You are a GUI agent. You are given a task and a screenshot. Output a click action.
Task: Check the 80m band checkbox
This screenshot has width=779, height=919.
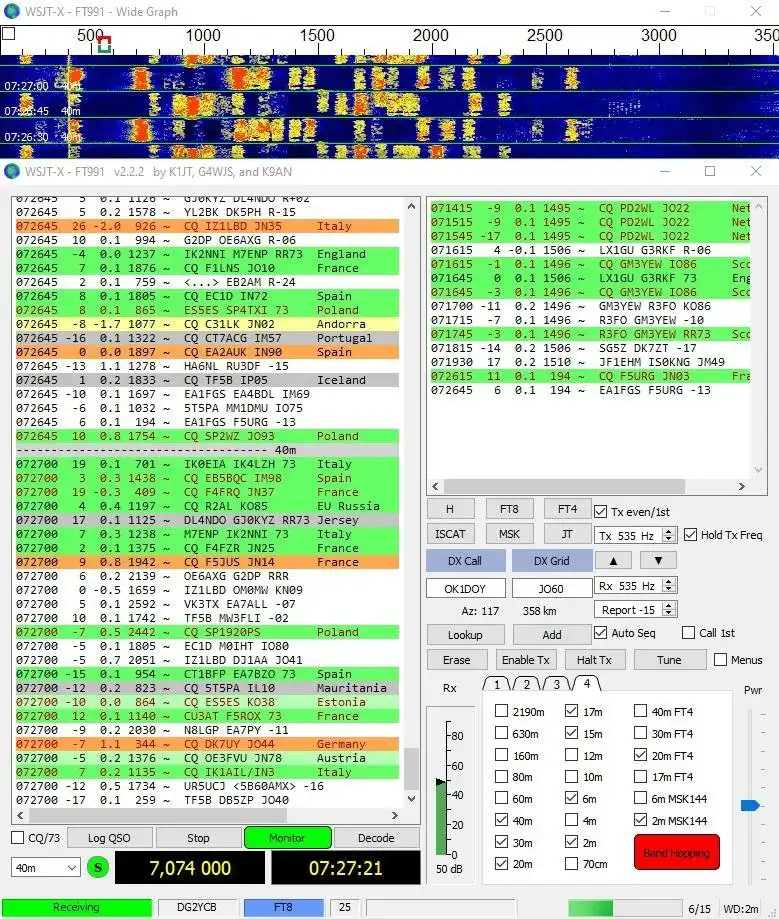point(501,777)
